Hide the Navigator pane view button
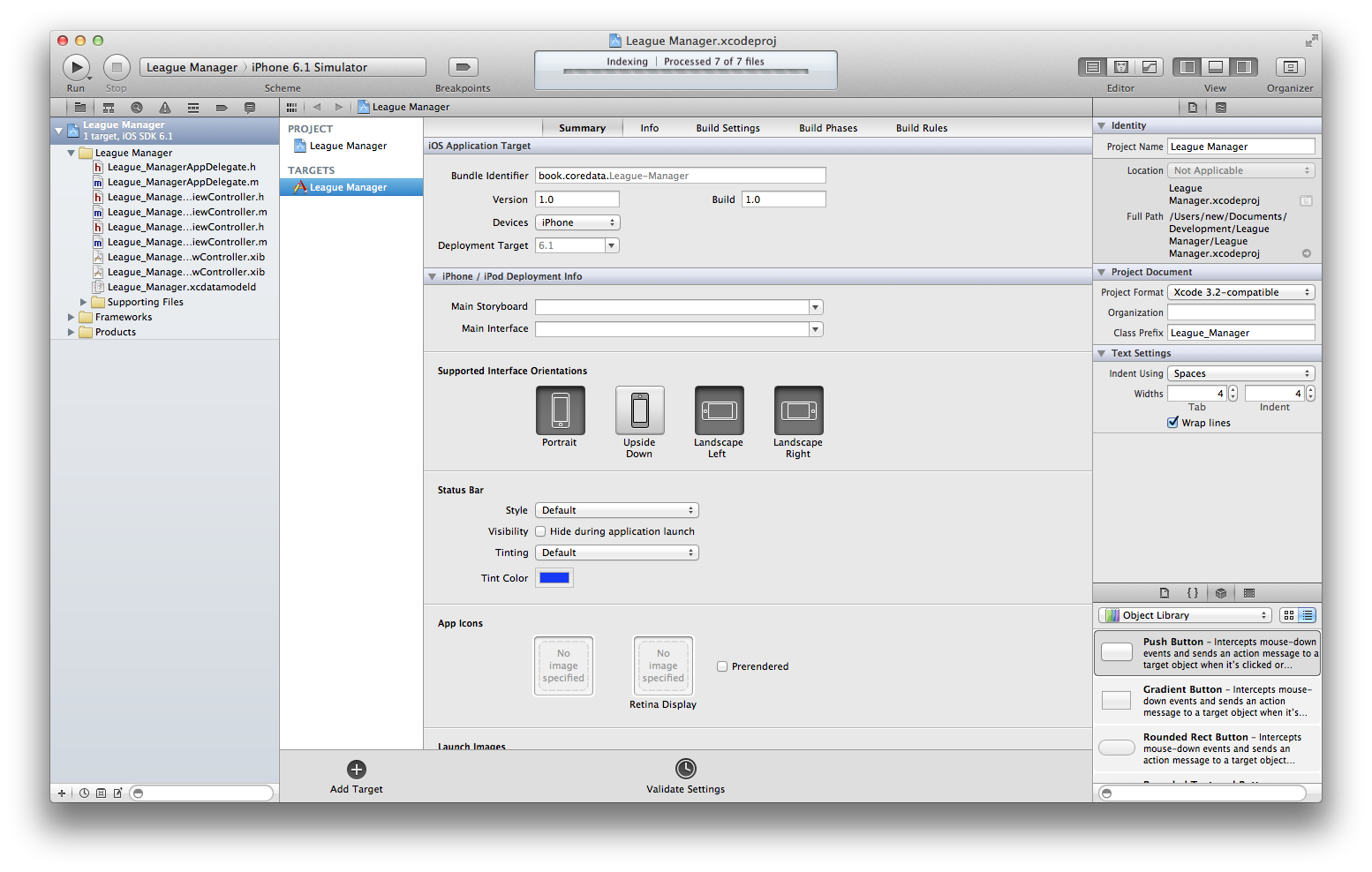The height and width of the screenshot is (872, 1372). 1187,67
